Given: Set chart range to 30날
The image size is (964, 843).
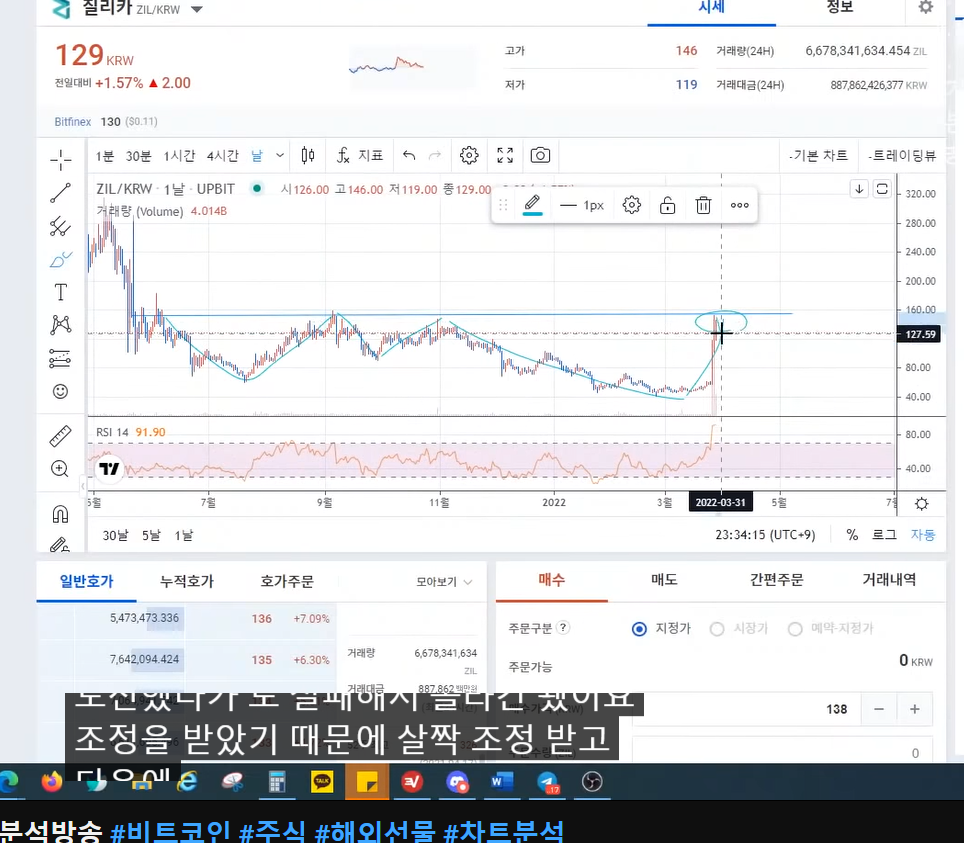Looking at the screenshot, I should click(115, 536).
